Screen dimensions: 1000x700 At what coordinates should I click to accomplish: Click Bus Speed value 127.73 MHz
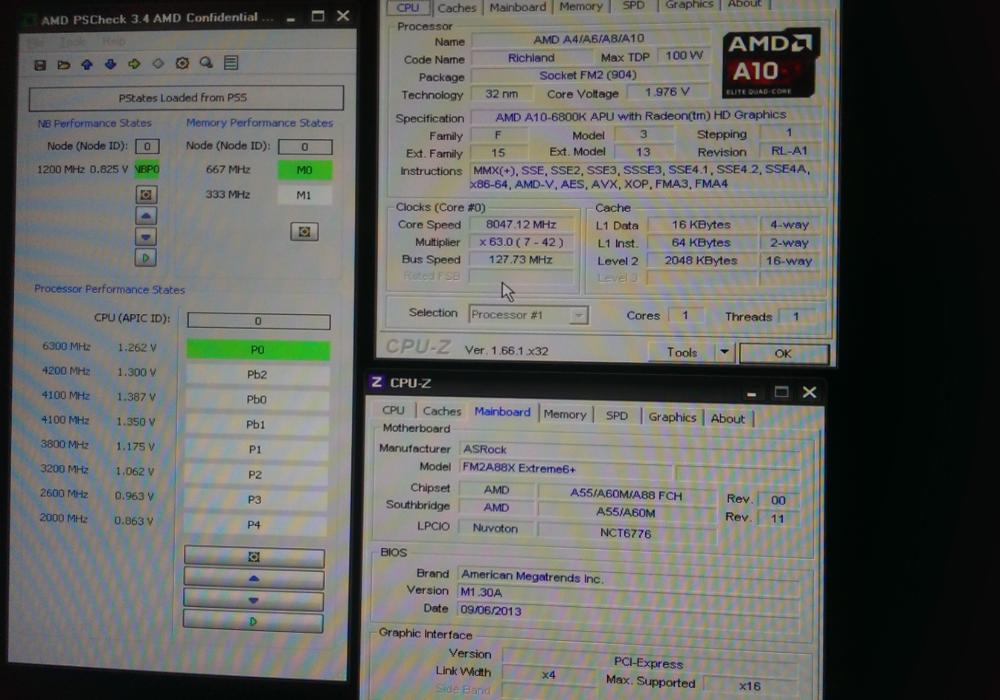click(521, 259)
